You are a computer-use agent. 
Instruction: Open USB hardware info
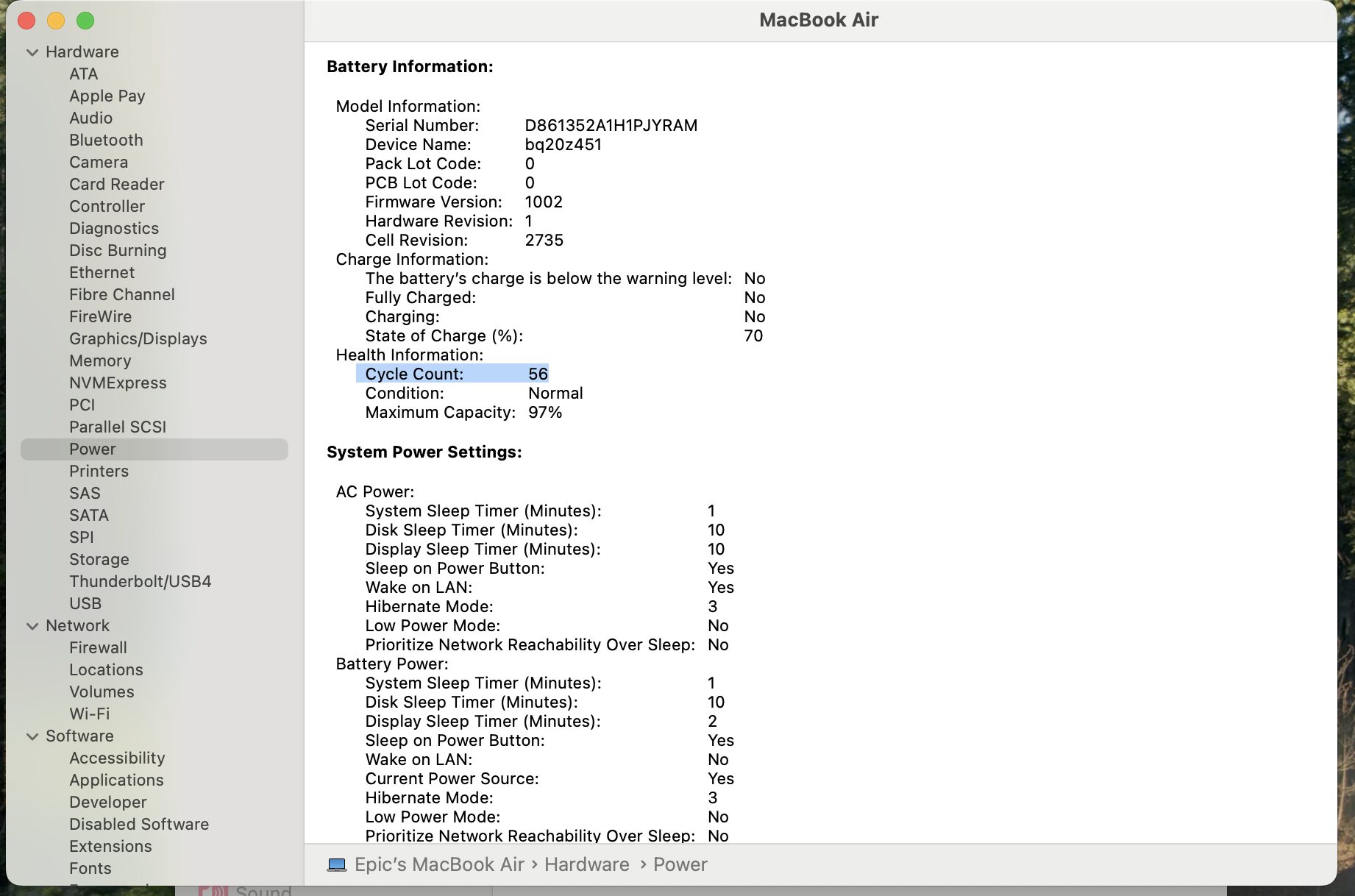coord(85,604)
